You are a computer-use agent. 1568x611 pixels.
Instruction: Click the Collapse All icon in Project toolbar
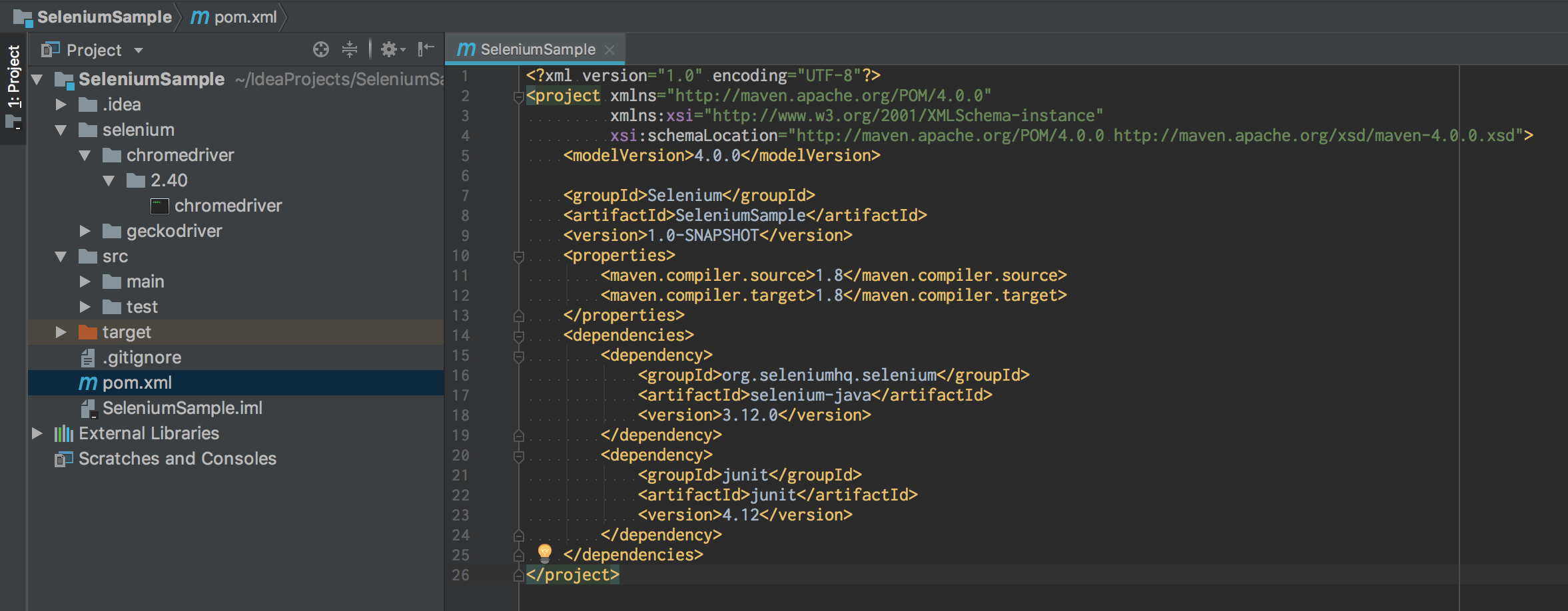(x=351, y=49)
